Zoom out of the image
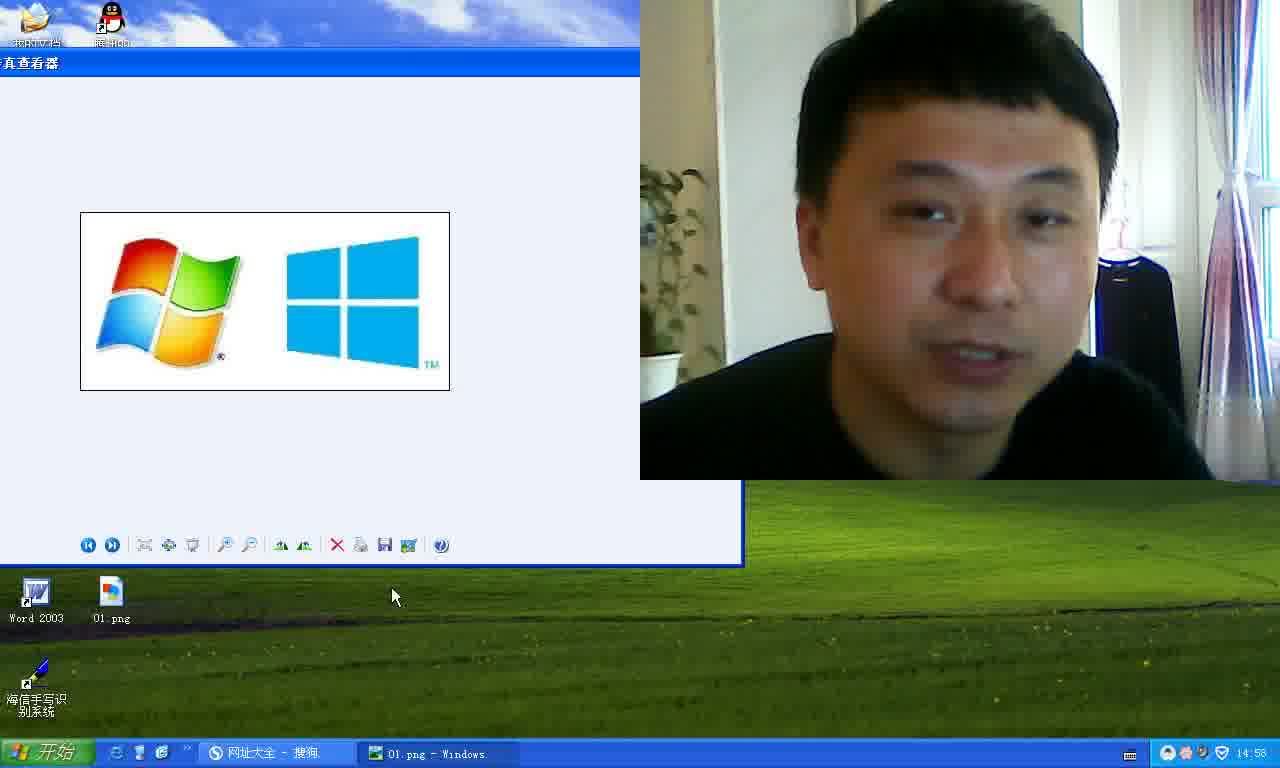This screenshot has width=1280, height=768. [x=250, y=545]
